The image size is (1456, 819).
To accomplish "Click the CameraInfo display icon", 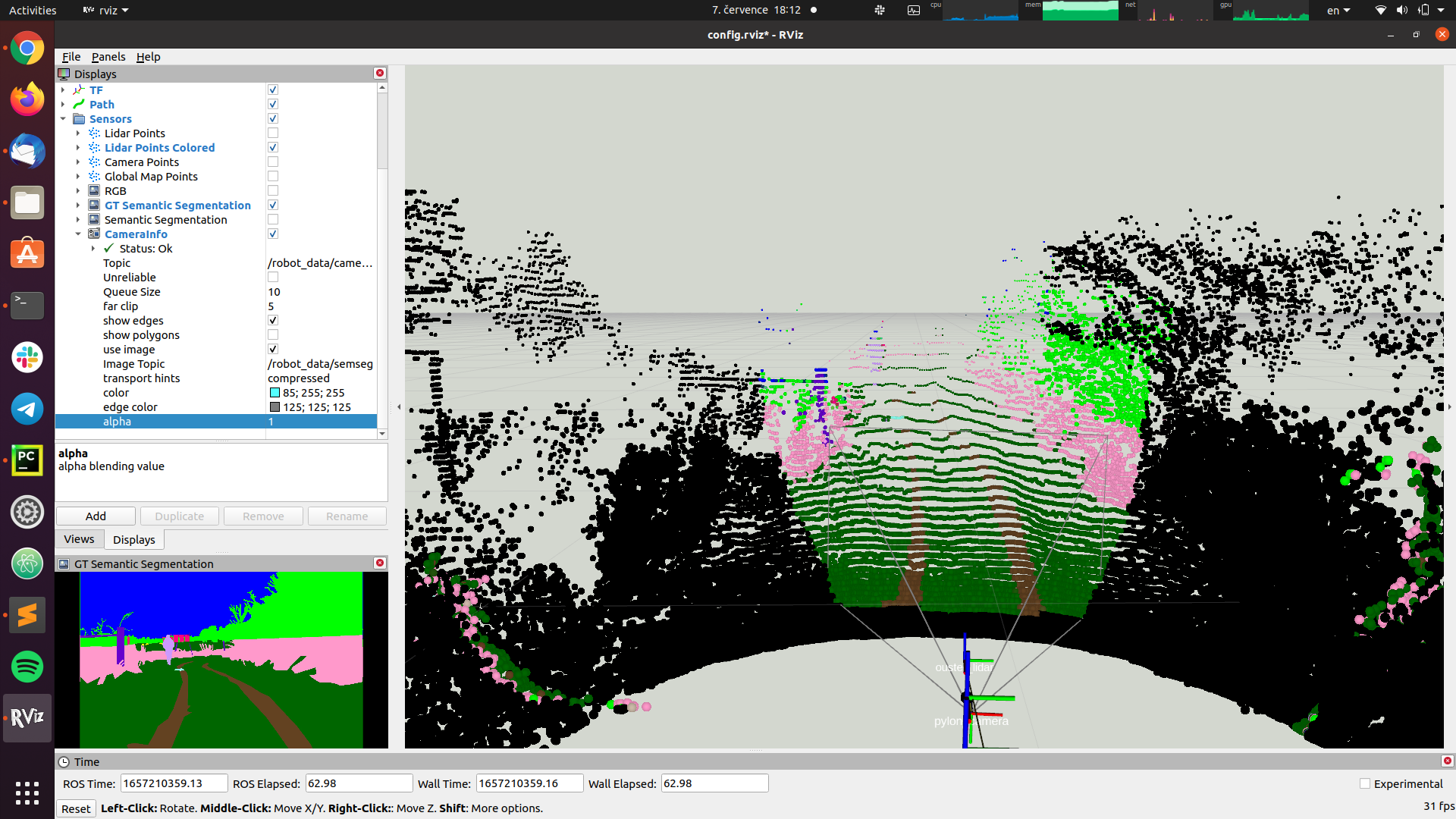I will click(x=94, y=234).
